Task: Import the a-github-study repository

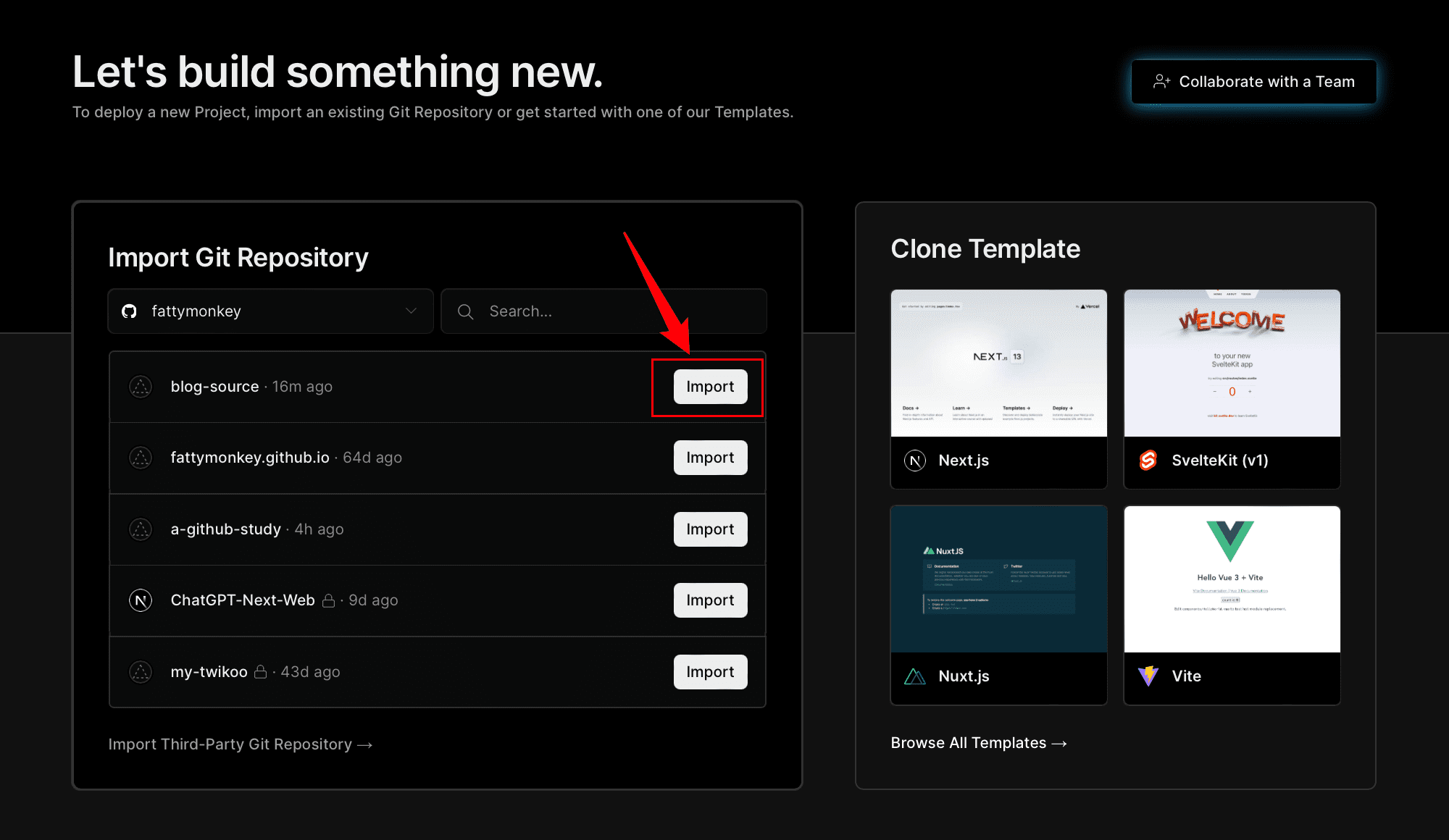Action: pyautogui.click(x=710, y=529)
